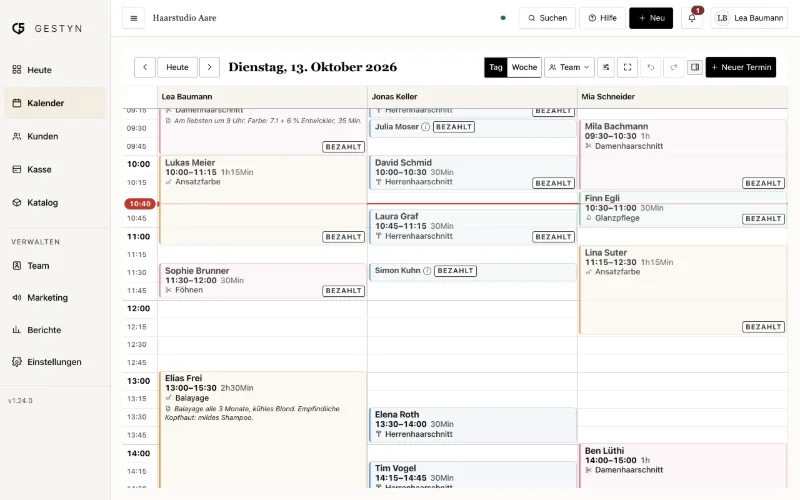
Task: Open Tim Vogel appointment
Action: 472,475
